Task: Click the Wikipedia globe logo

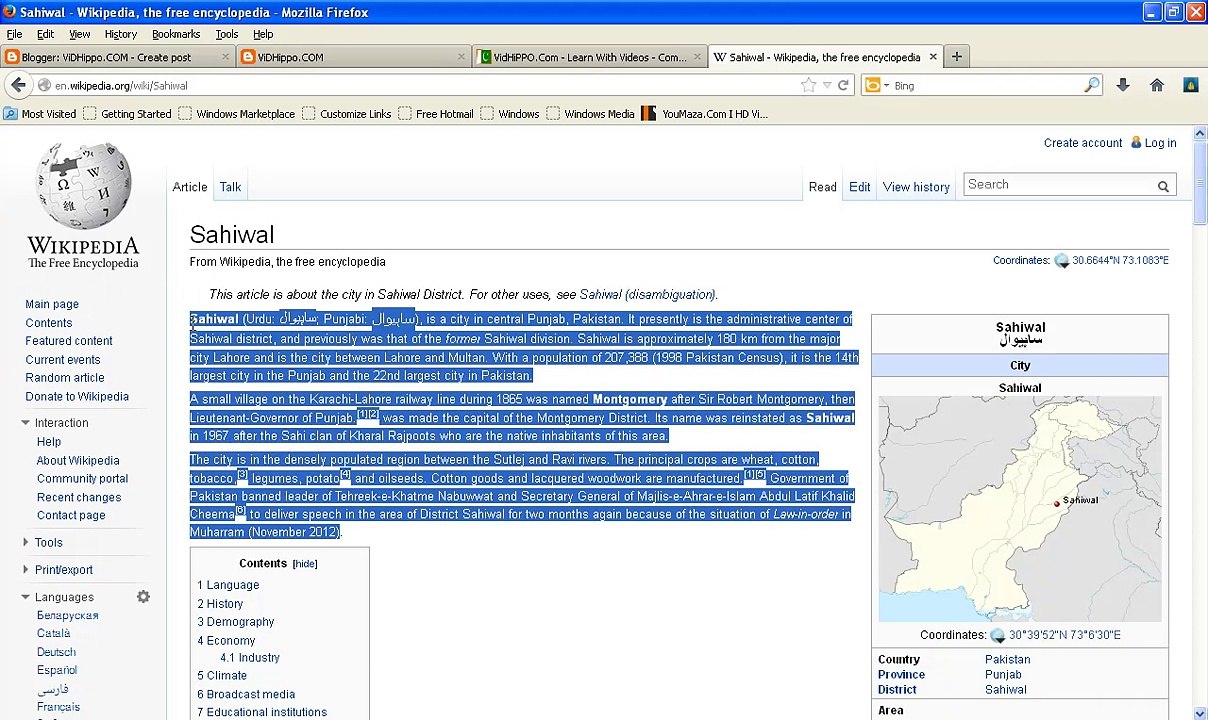Action: pos(83,188)
